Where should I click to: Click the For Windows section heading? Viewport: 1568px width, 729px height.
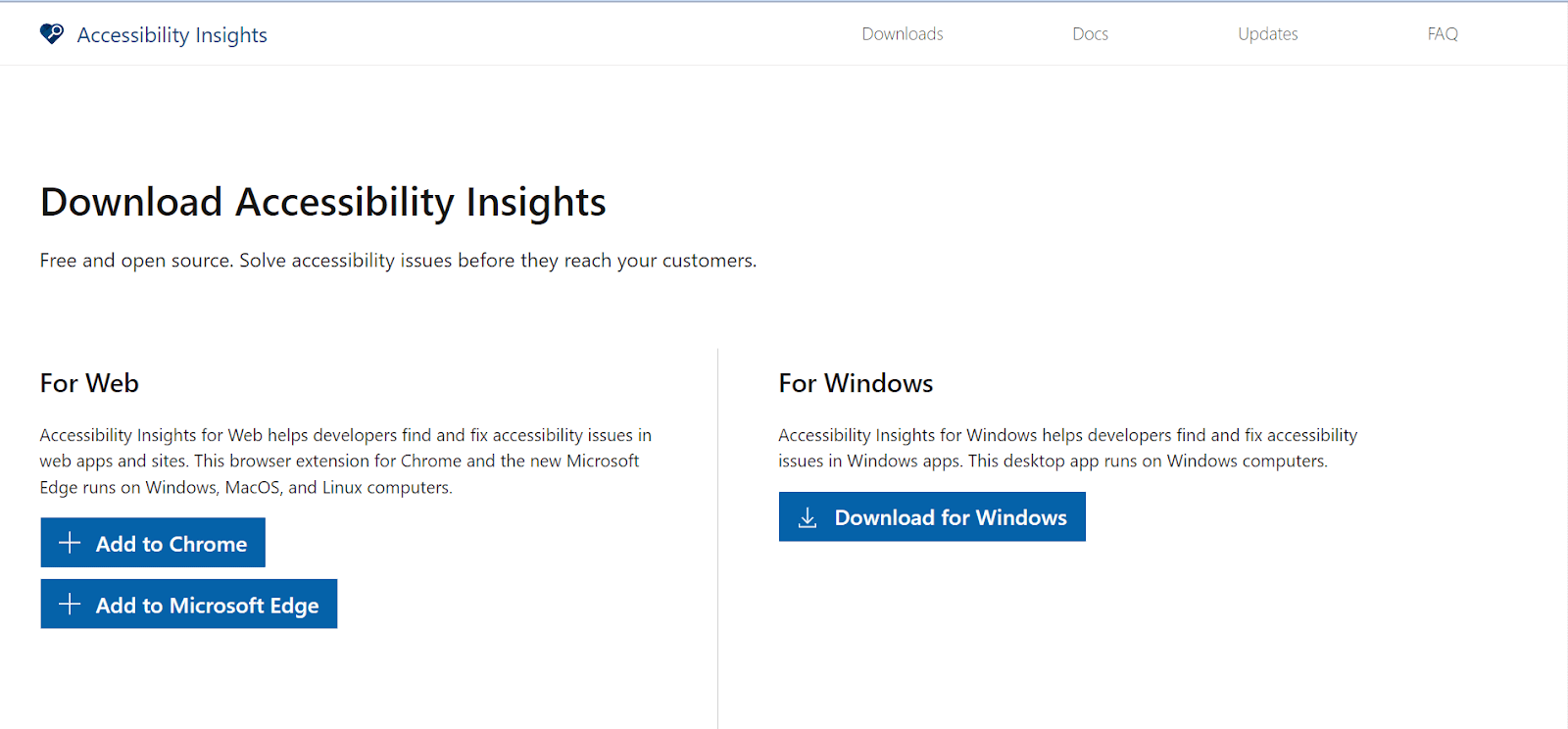tap(855, 383)
